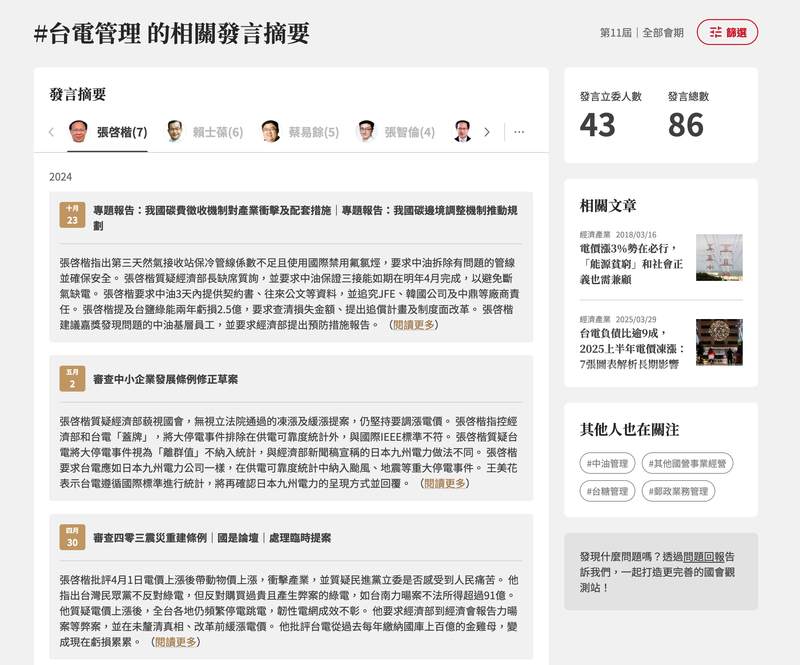This screenshot has width=800, height=665.
Task: Switch to the 張智倫(4) tab
Action: [x=395, y=132]
